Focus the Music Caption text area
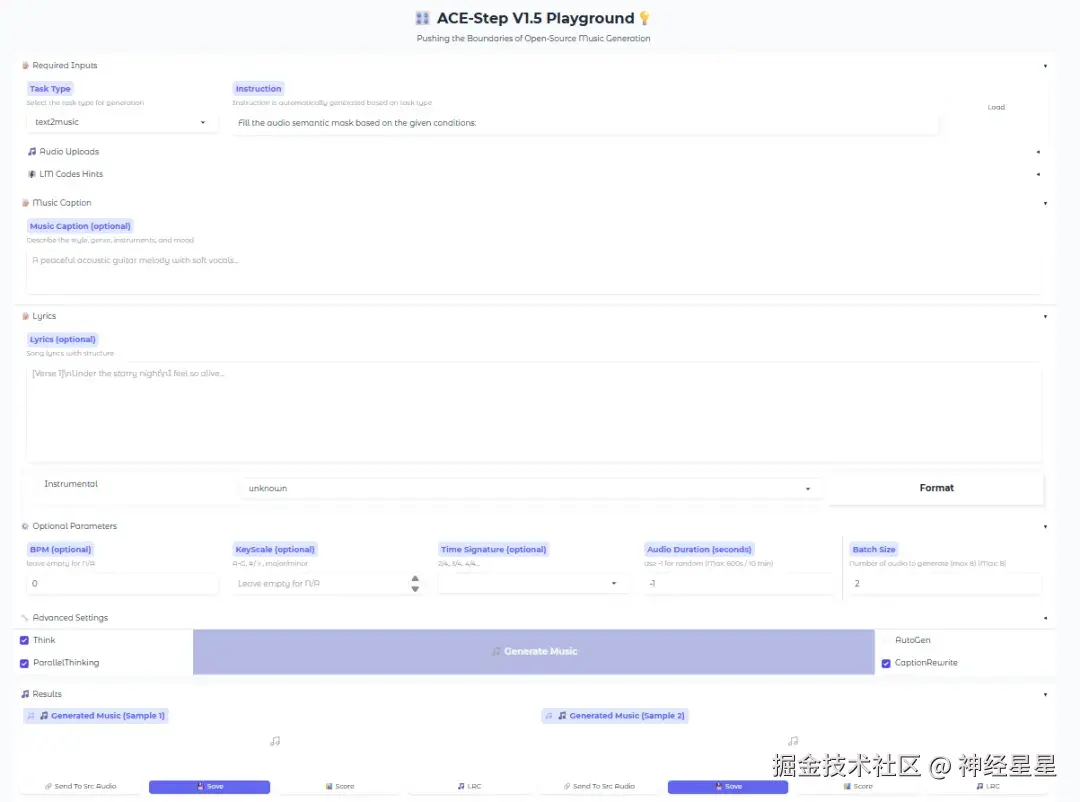This screenshot has width=1080, height=802. tap(534, 271)
